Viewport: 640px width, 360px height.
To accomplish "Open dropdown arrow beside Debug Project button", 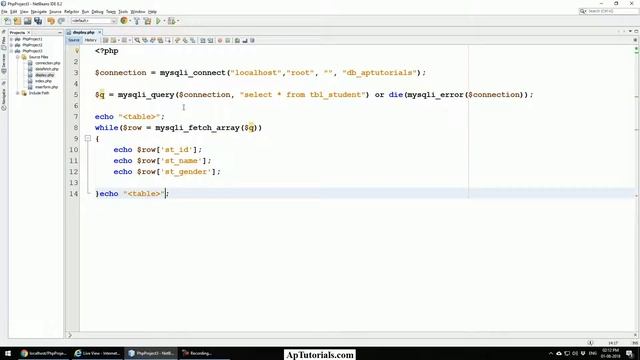I will coord(178,21).
